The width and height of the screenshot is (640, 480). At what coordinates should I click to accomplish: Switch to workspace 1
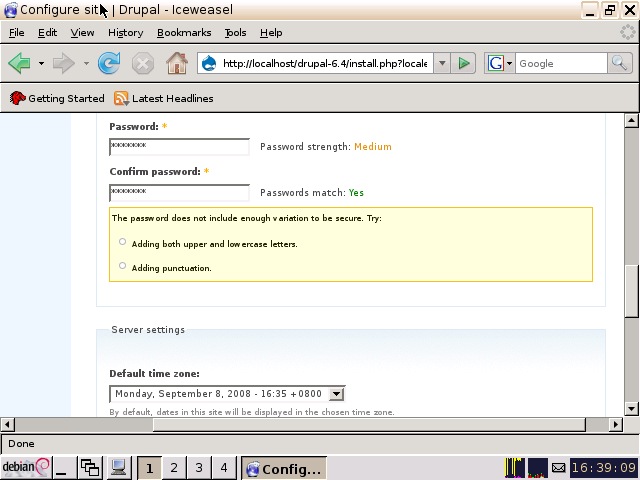[149, 468]
